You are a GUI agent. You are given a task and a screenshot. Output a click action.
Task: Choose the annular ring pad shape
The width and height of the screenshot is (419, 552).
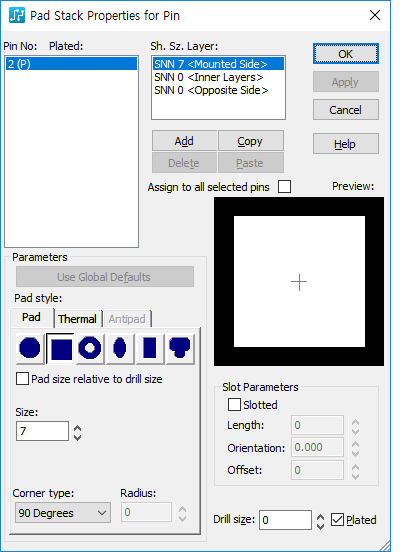point(90,348)
